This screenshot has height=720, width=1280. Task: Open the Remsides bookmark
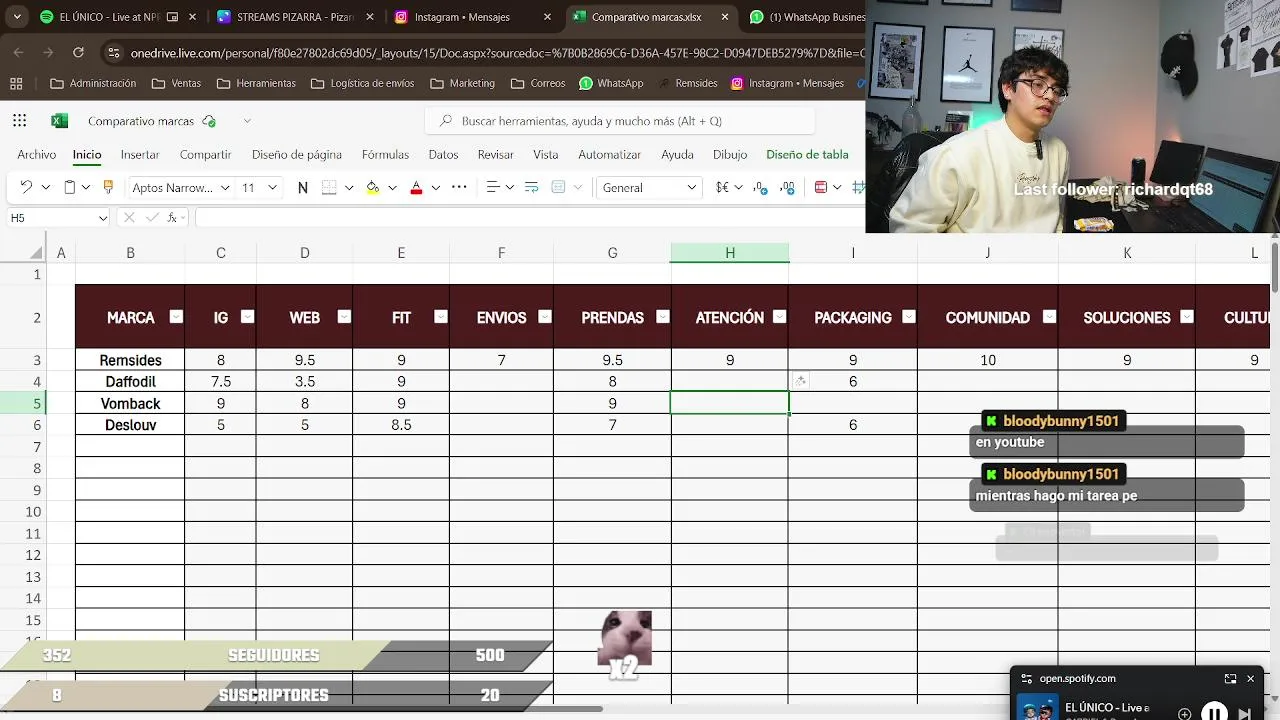click(688, 83)
